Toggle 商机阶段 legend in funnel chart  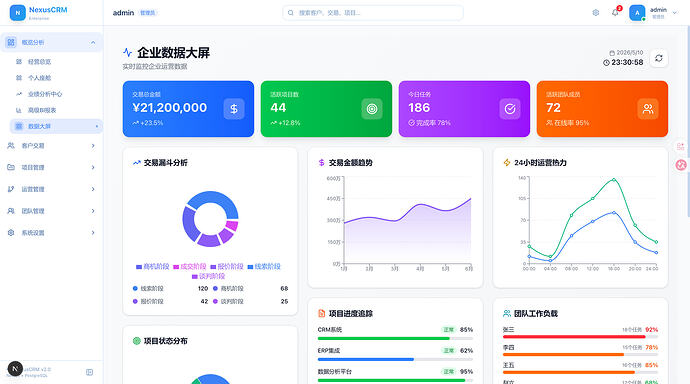[153, 267]
